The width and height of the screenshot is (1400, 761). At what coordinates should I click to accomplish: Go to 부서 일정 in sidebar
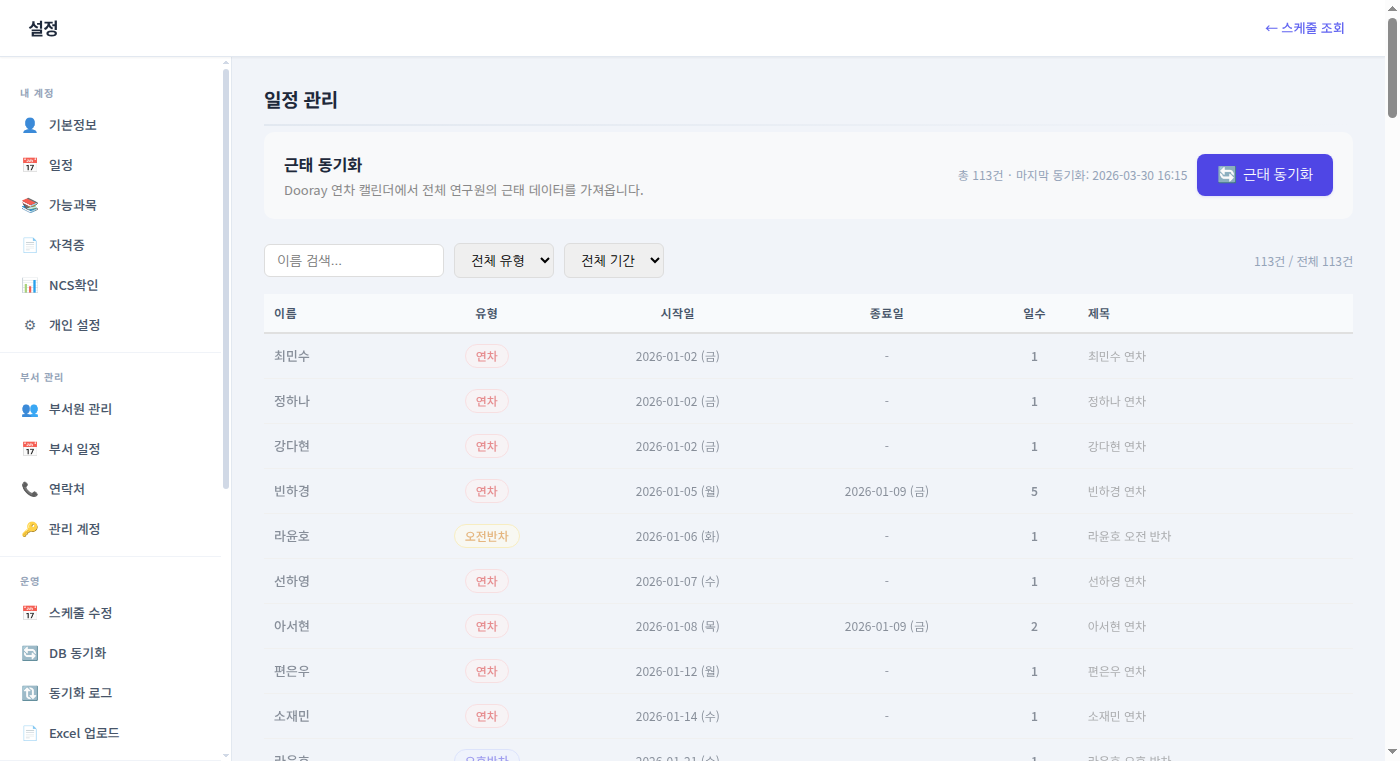tap(75, 449)
